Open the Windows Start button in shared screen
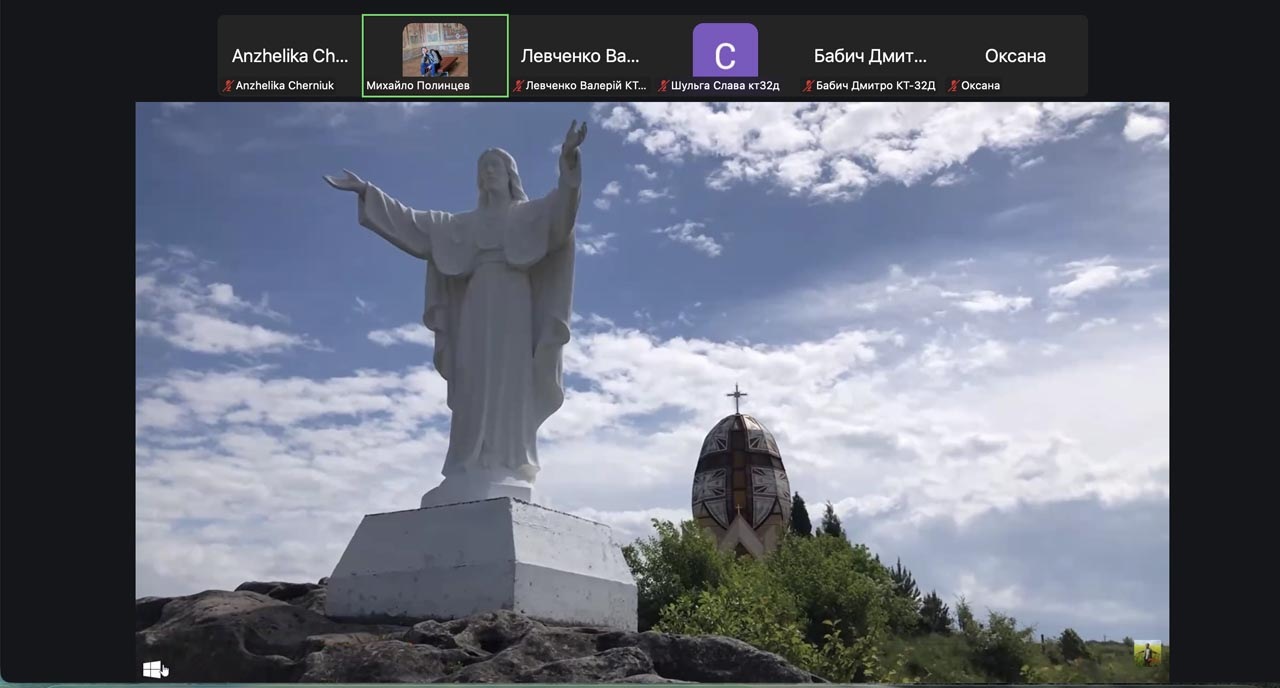Viewport: 1280px width, 688px height. tap(153, 668)
